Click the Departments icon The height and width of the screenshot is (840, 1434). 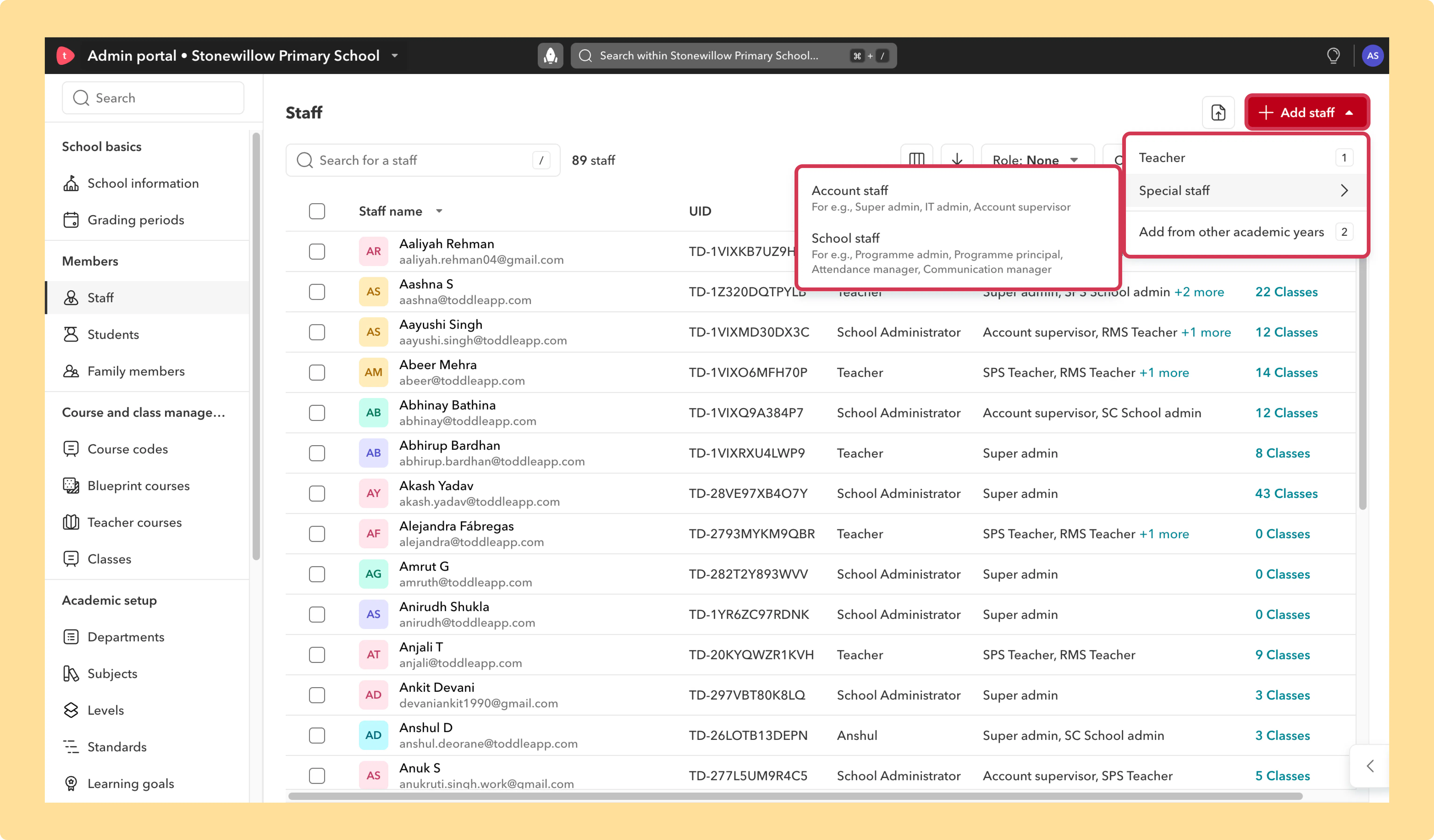[x=71, y=637]
